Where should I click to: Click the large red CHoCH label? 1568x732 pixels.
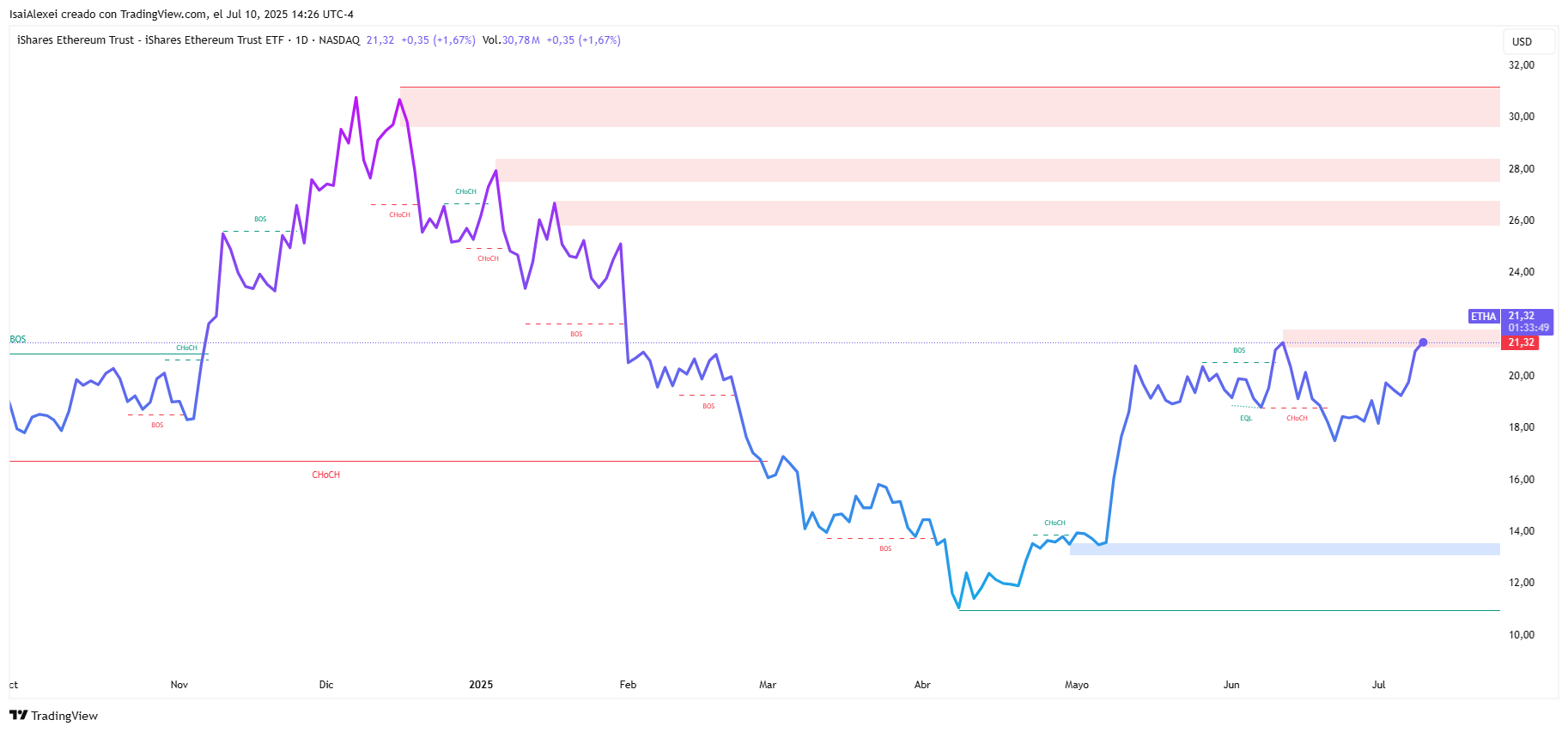[x=325, y=475]
